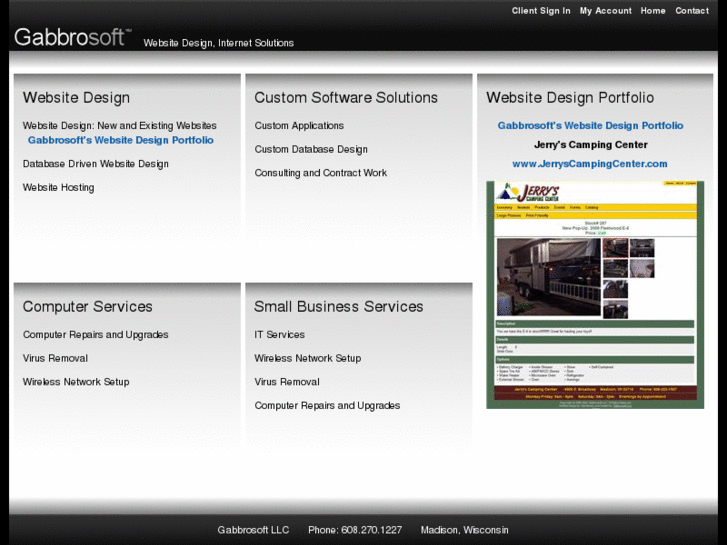The height and width of the screenshot is (545, 727).
Task: Choose Computer Repairs and Upgrades under Small Business
Action: (327, 406)
